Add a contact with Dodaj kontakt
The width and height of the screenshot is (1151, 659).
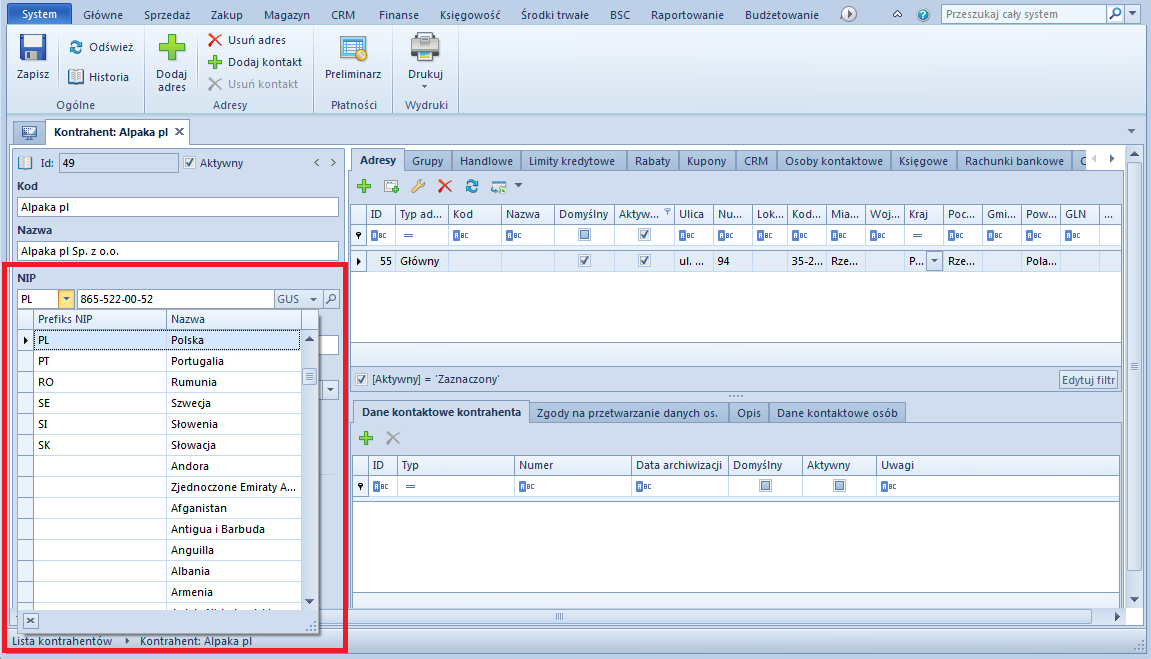255,62
